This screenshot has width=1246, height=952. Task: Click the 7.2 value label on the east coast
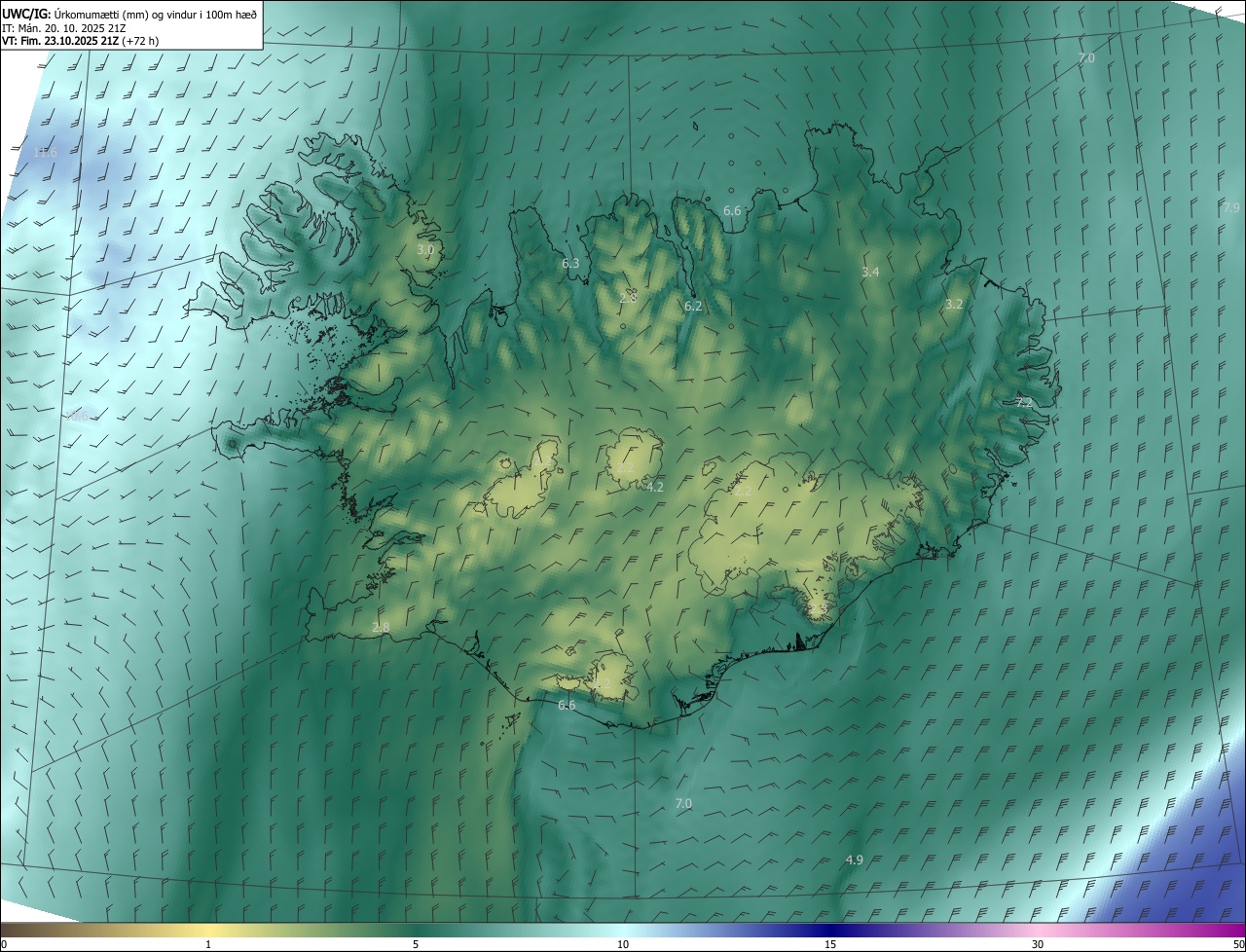pos(1024,402)
